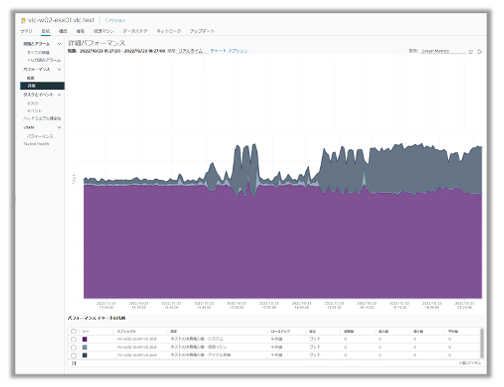Image resolution: width=504 pixels, height=387 pixels.
Task: Click the rollup cell in the 仮想マシン row
Action: pyautogui.click(x=276, y=347)
